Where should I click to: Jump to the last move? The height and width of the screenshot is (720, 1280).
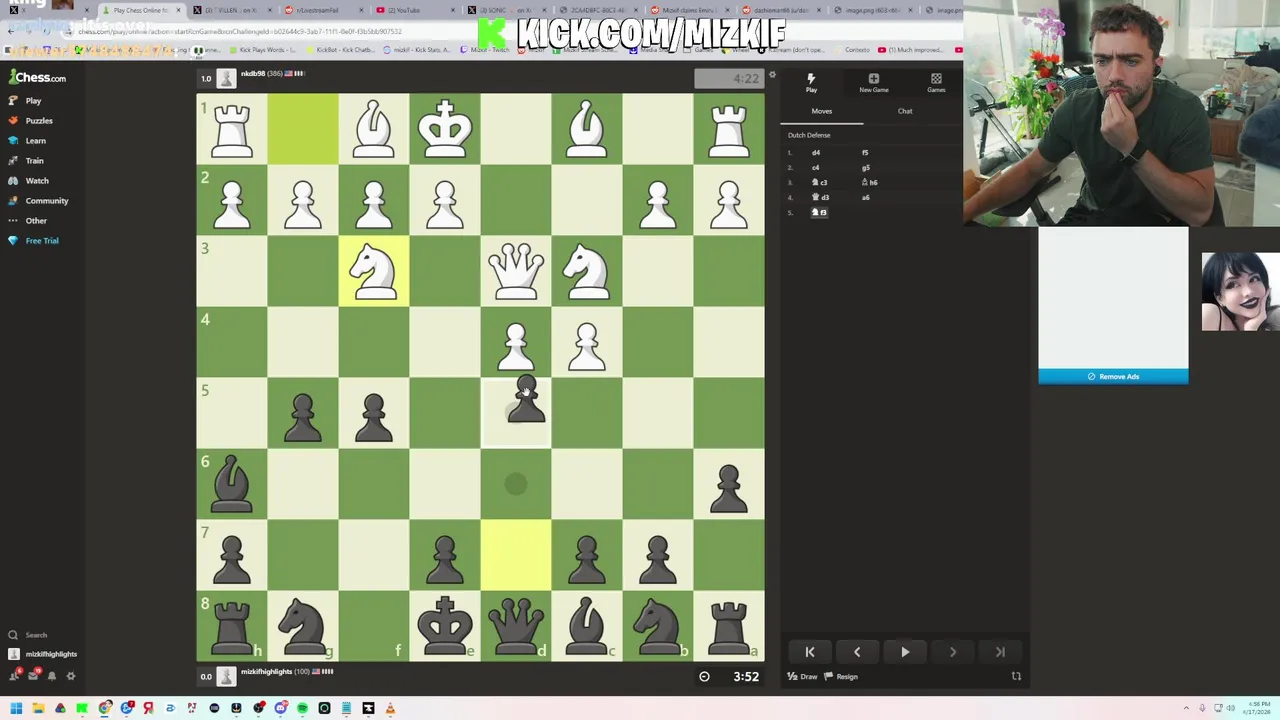pos(1000,652)
